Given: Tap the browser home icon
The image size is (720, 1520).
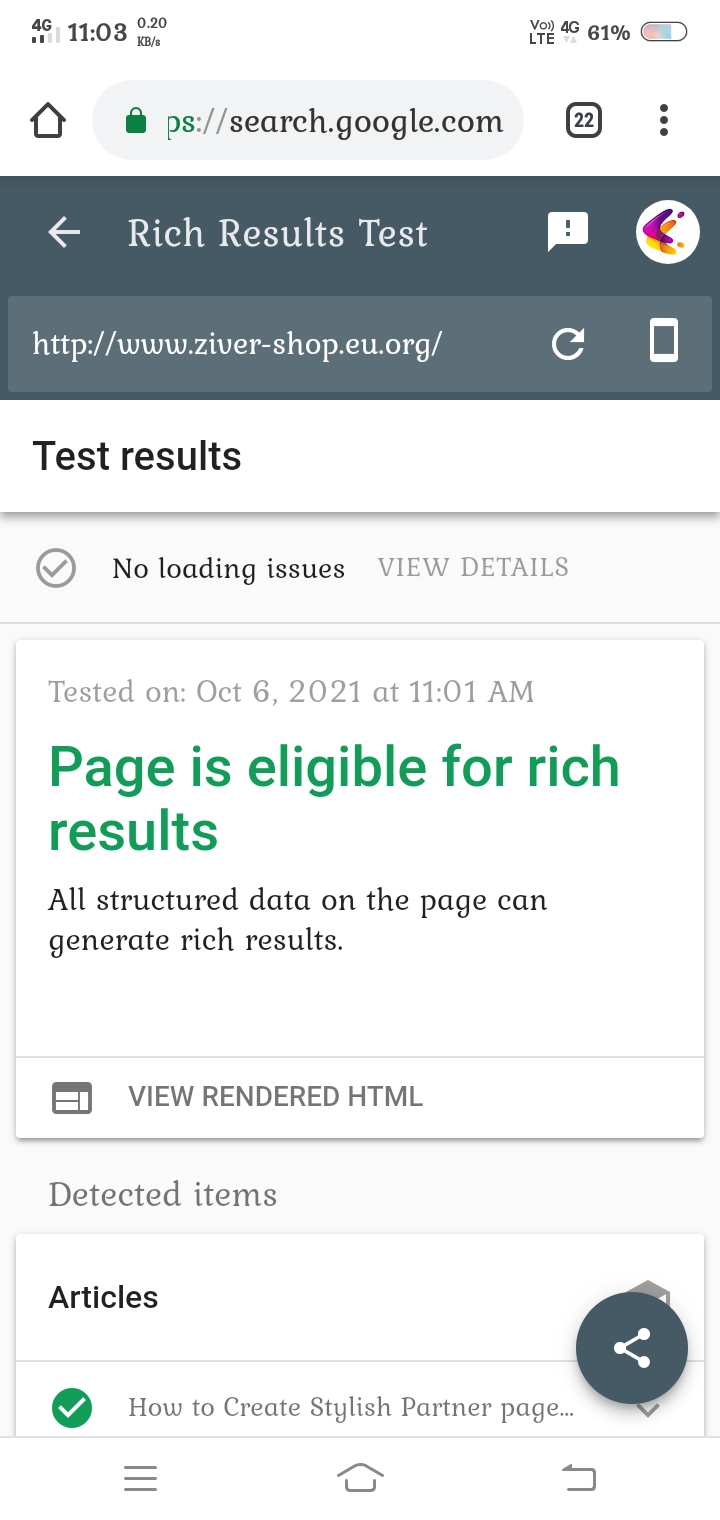Looking at the screenshot, I should click(48, 121).
